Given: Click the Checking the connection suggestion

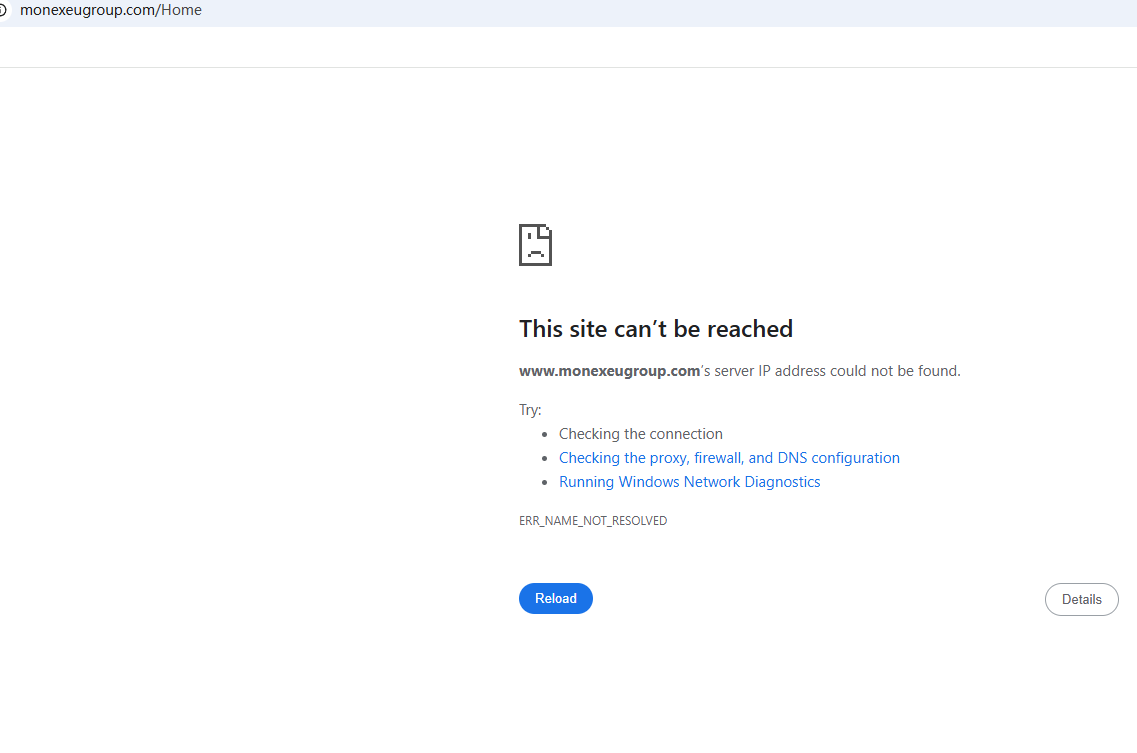Looking at the screenshot, I should [640, 434].
